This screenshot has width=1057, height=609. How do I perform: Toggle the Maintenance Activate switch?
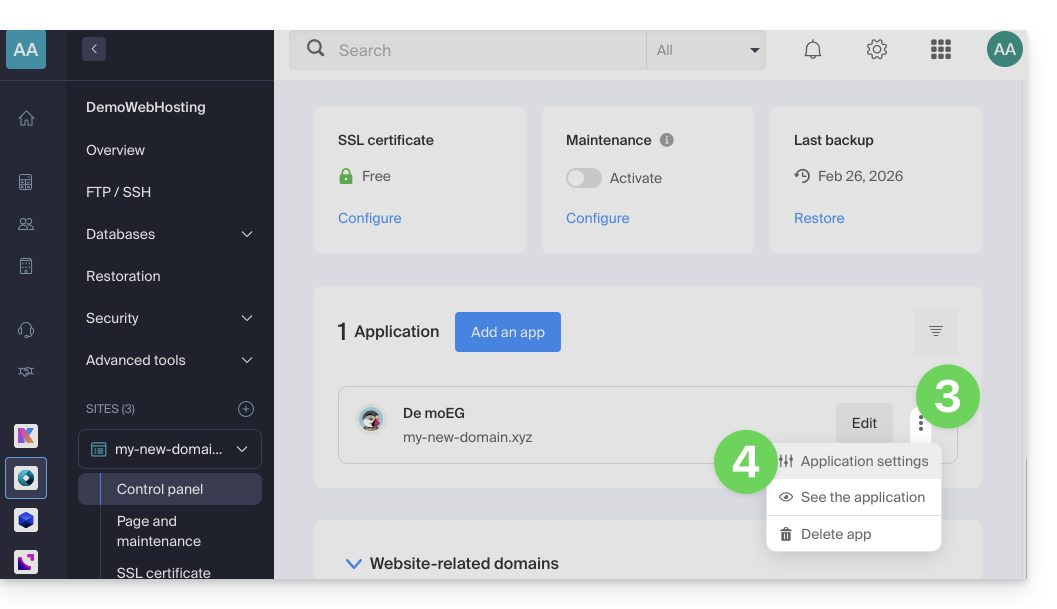[x=584, y=178]
